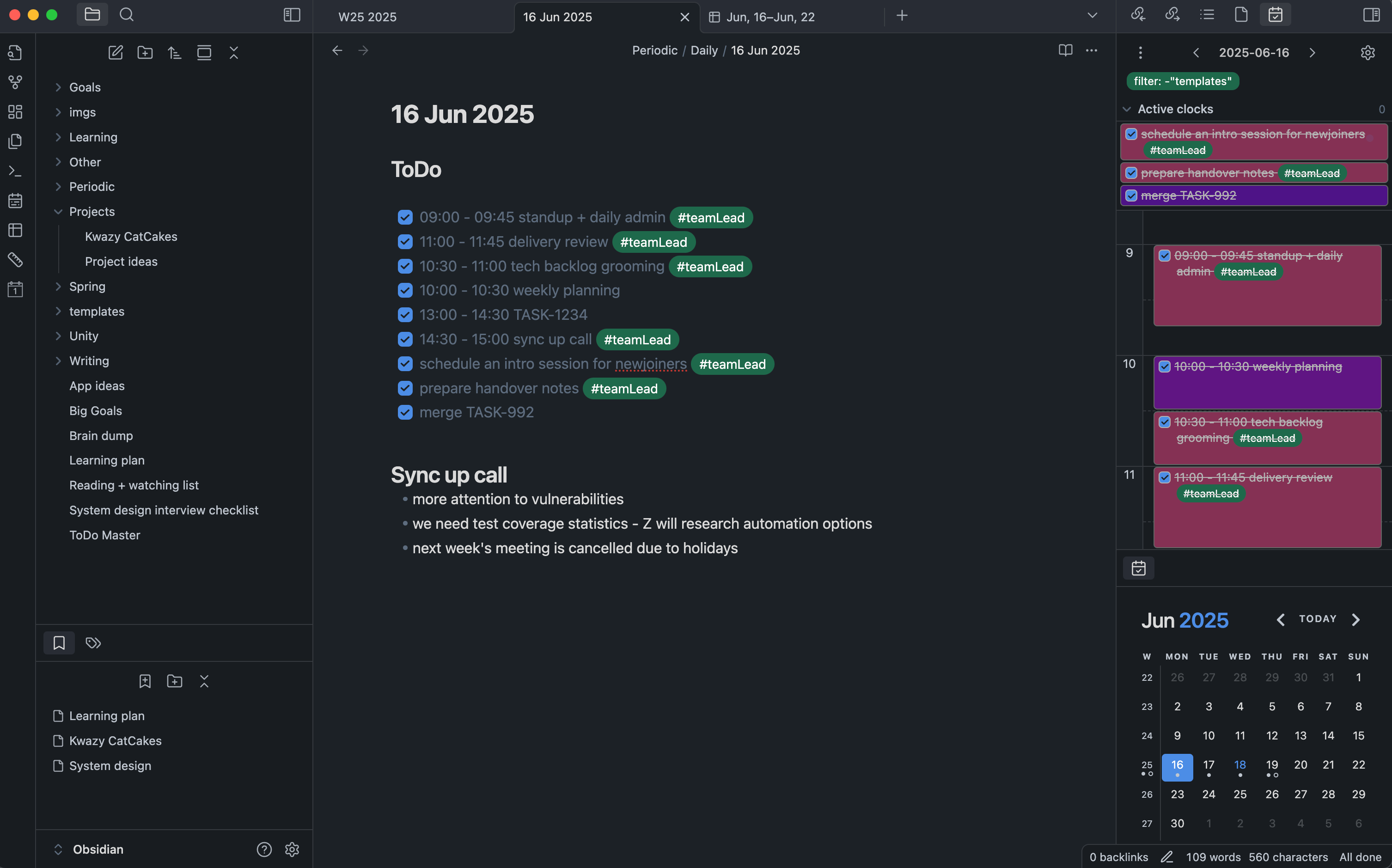Open the file explorer folder icon
This screenshot has height=868, width=1392.
92,14
